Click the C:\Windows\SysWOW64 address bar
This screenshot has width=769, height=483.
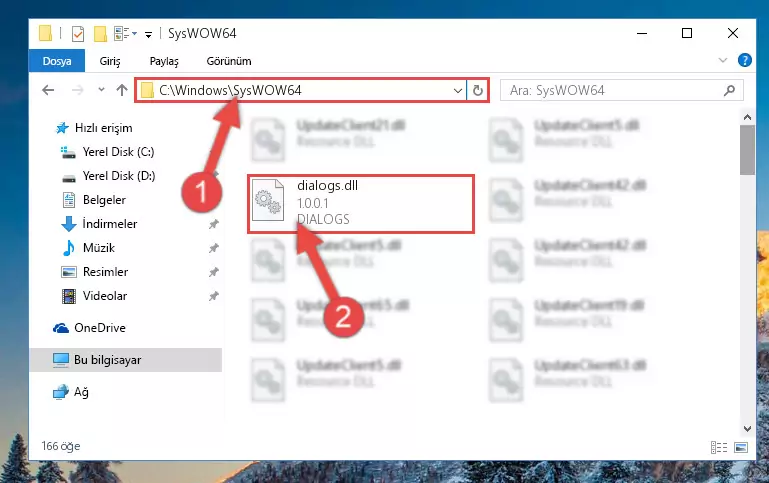(x=302, y=90)
